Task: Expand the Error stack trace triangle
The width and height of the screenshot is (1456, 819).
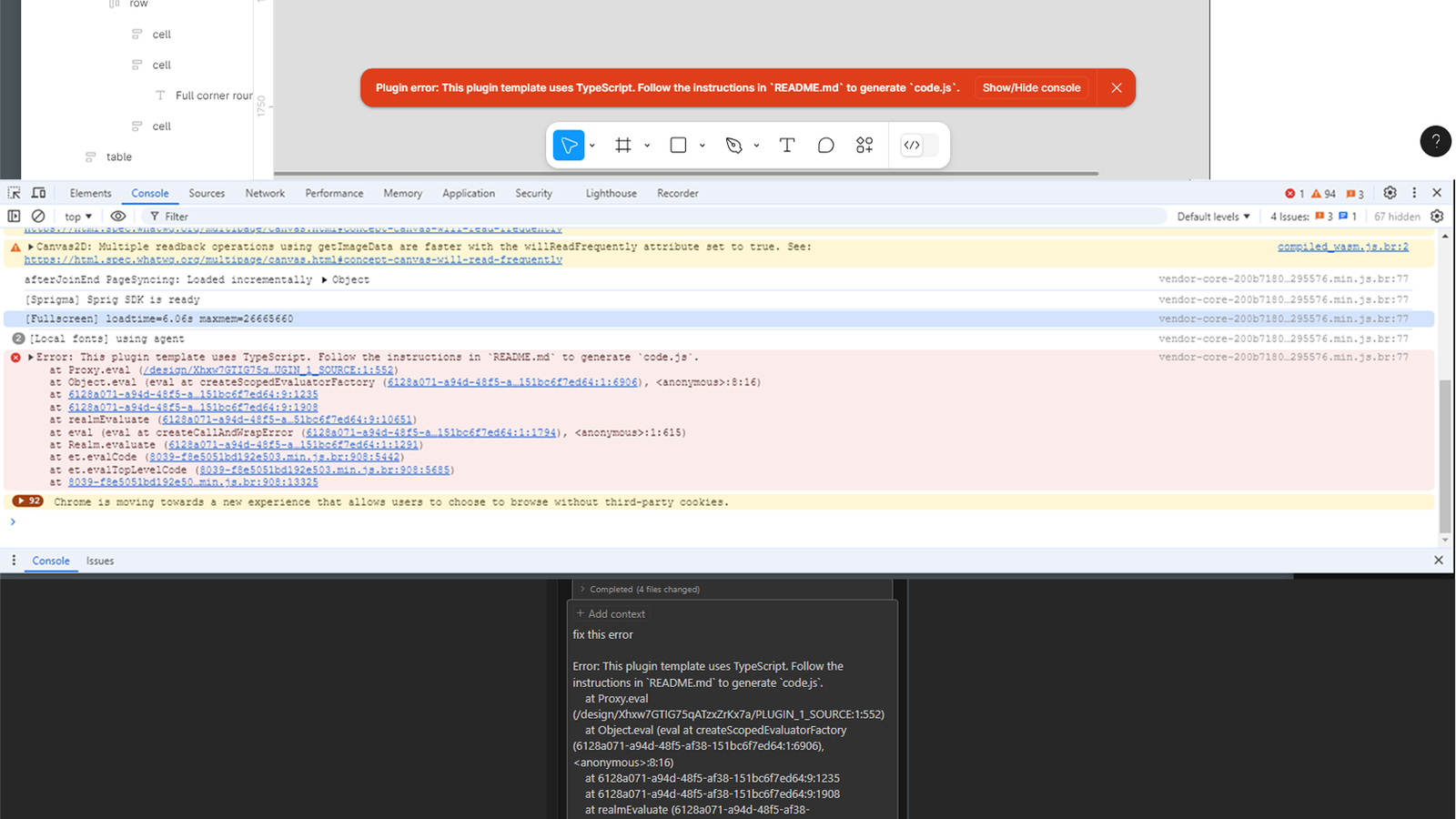Action: [x=31, y=358]
